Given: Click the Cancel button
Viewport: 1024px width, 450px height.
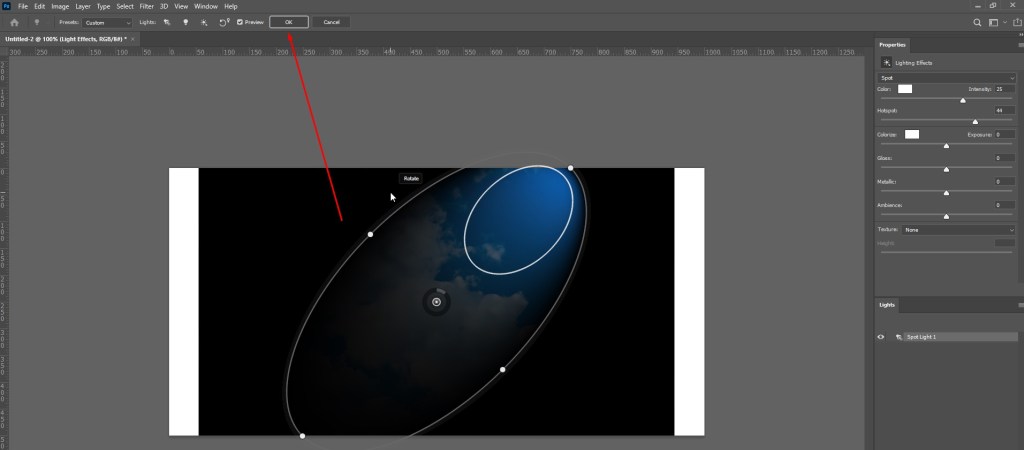Looking at the screenshot, I should (x=331, y=22).
